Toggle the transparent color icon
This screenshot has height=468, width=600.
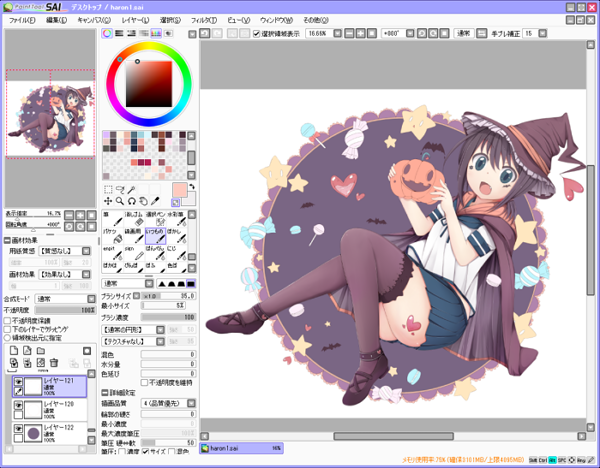[175, 202]
